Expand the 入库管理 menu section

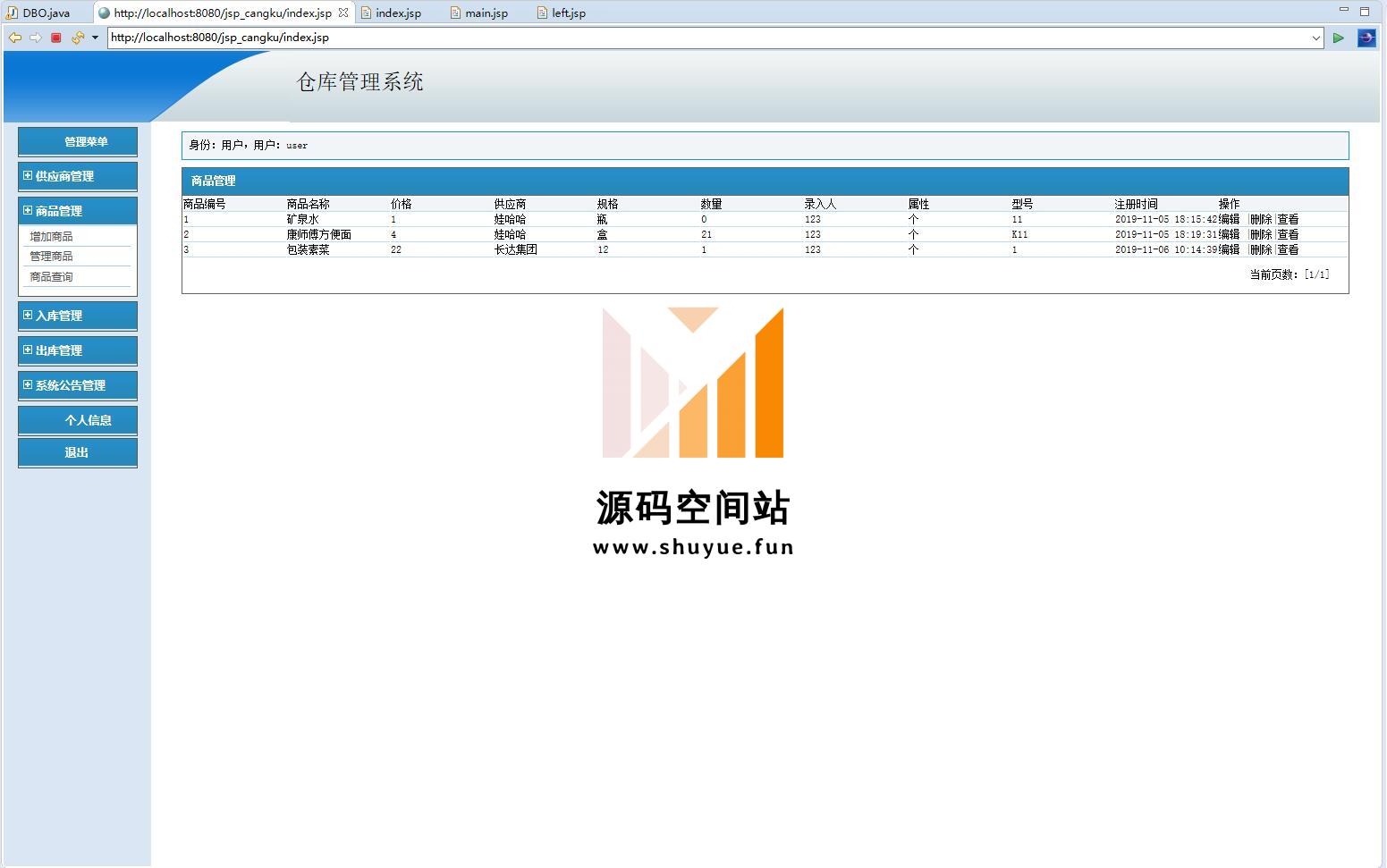pyautogui.click(x=78, y=316)
